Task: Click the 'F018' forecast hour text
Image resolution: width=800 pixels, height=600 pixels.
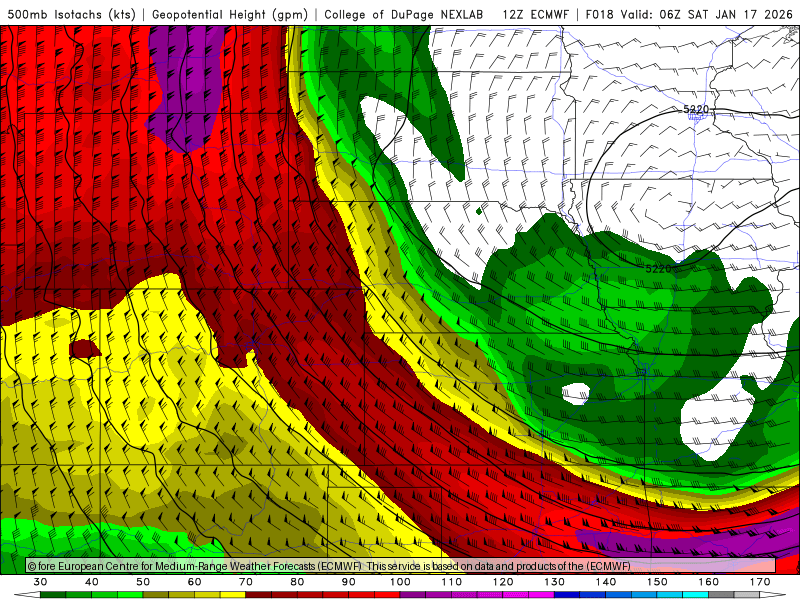Action: [x=599, y=14]
